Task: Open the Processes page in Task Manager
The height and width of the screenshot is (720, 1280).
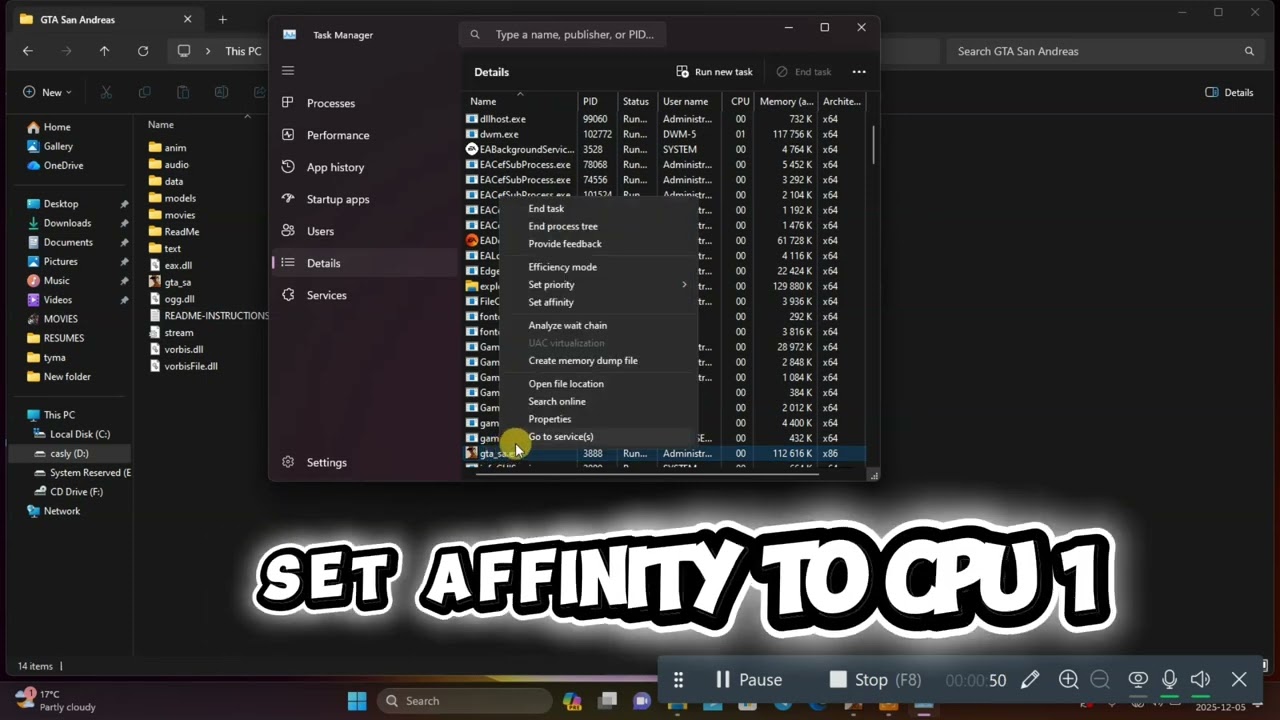Action: click(330, 103)
